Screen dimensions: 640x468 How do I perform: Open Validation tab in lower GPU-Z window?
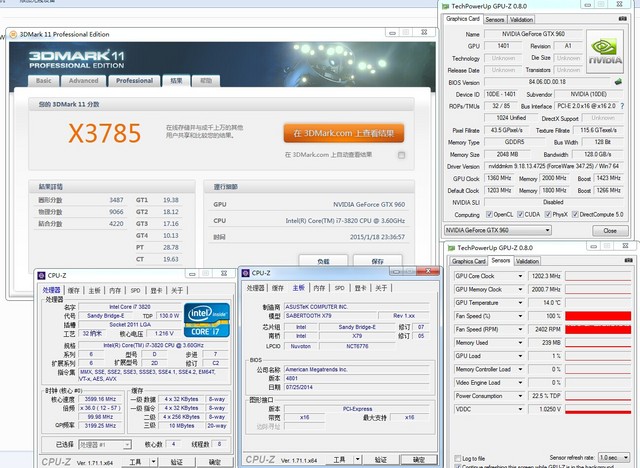pyautogui.click(x=527, y=261)
